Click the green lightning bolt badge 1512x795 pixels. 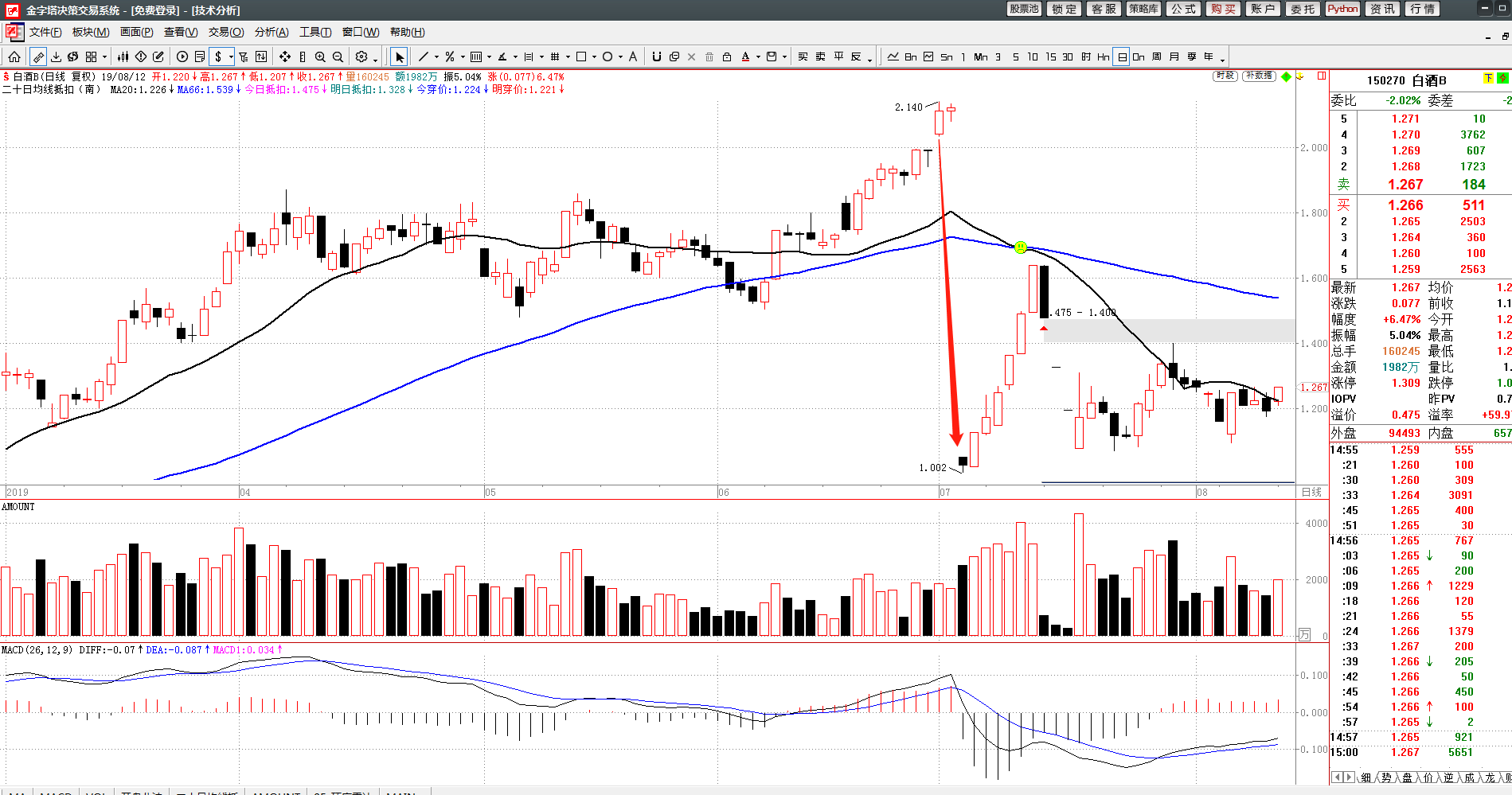[1502, 79]
